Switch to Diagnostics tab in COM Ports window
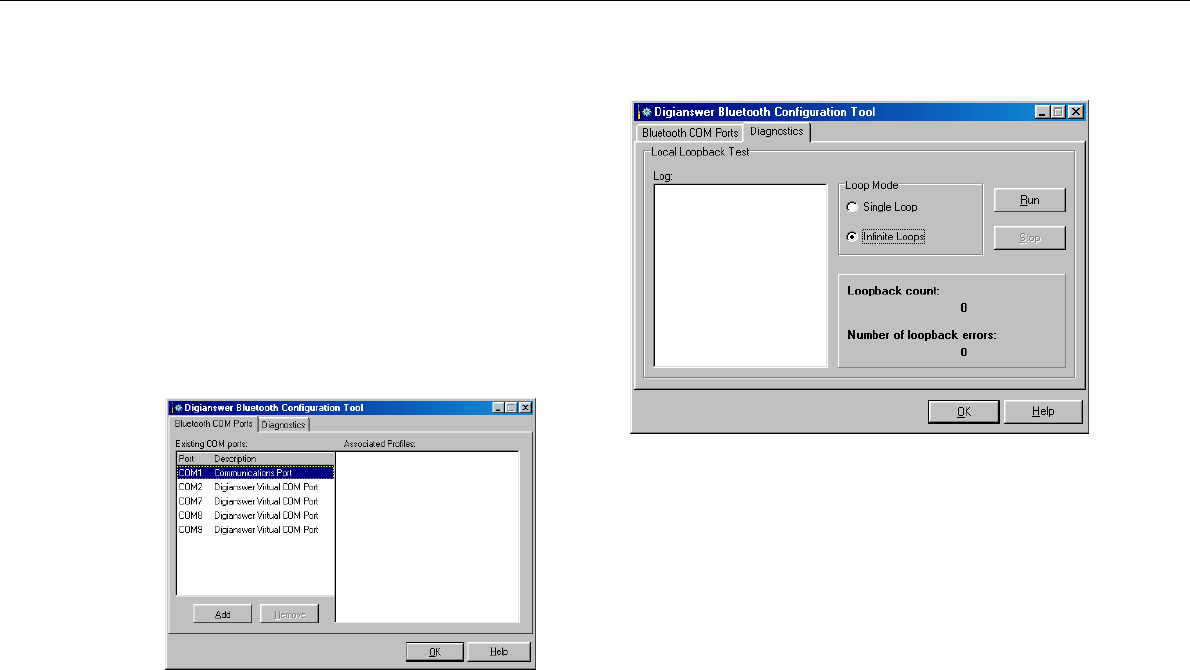The image size is (1190, 670). click(283, 425)
